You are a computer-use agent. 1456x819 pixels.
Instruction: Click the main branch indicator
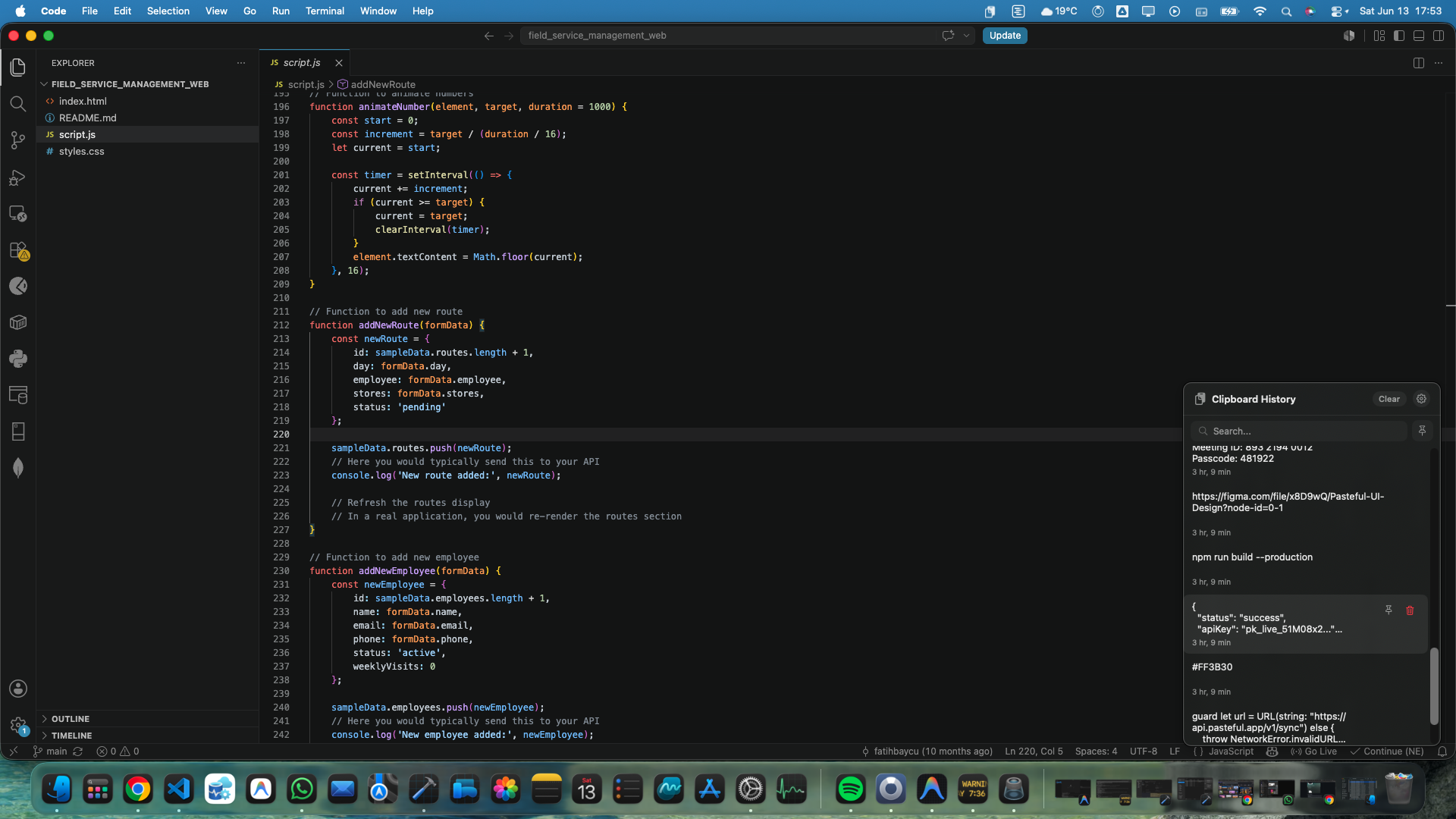tap(50, 752)
